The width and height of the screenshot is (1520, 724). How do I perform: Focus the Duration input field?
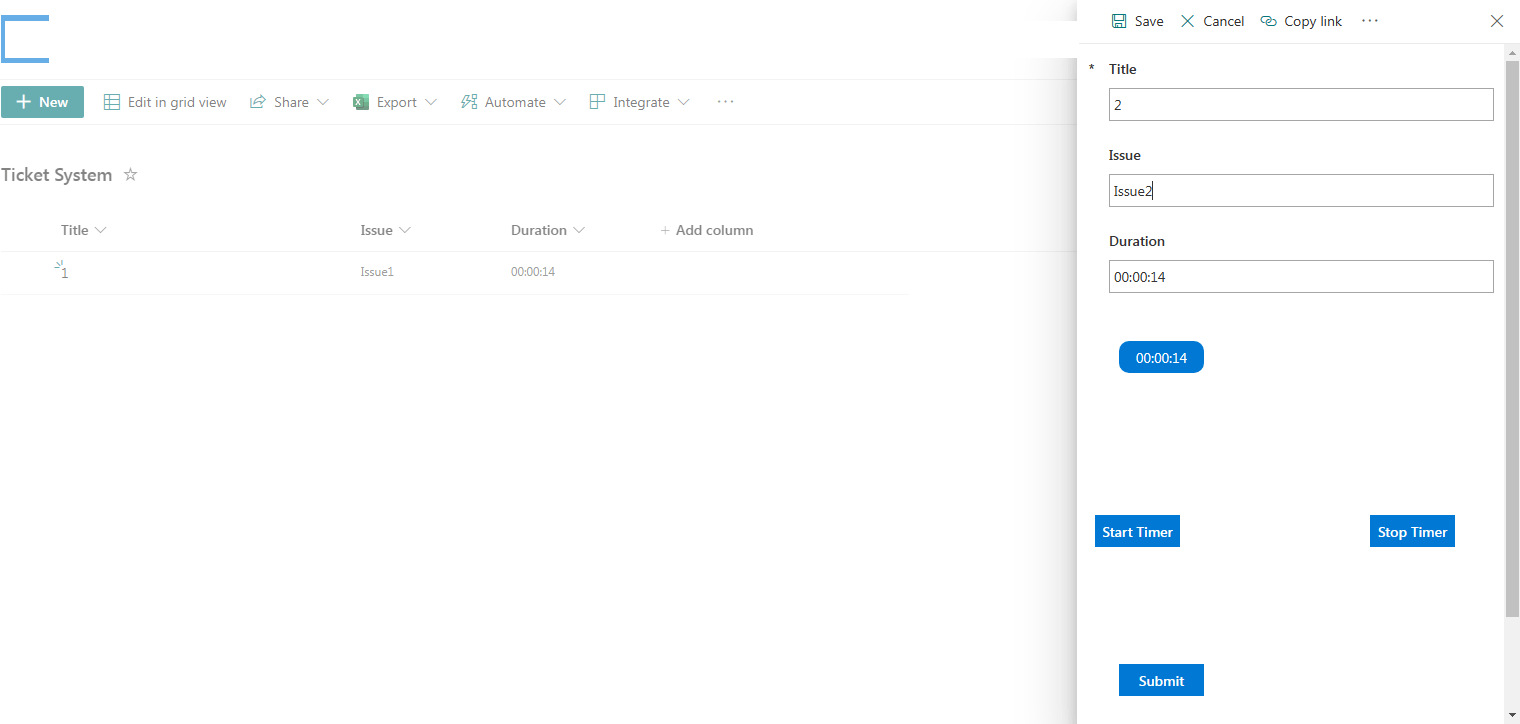[1301, 277]
